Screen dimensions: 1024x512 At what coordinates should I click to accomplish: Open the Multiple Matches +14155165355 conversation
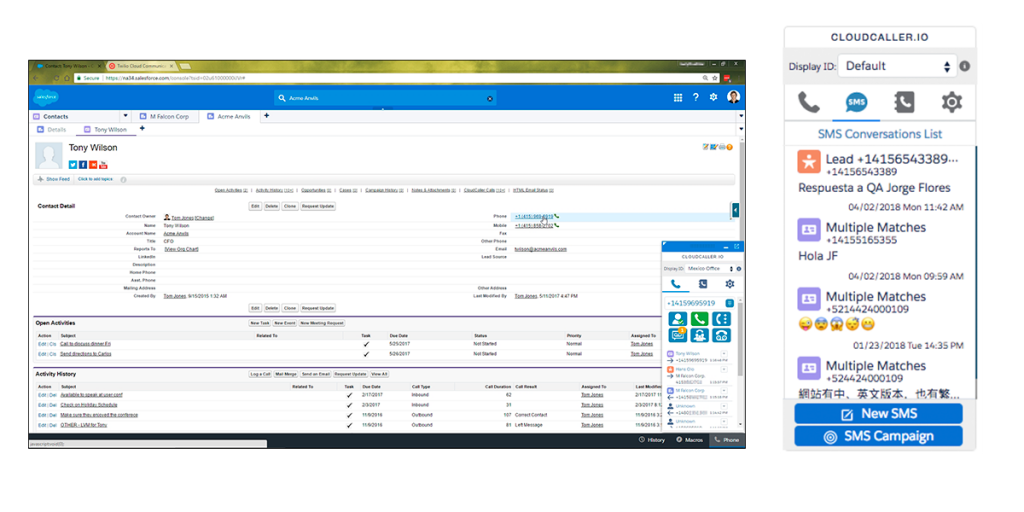point(880,251)
